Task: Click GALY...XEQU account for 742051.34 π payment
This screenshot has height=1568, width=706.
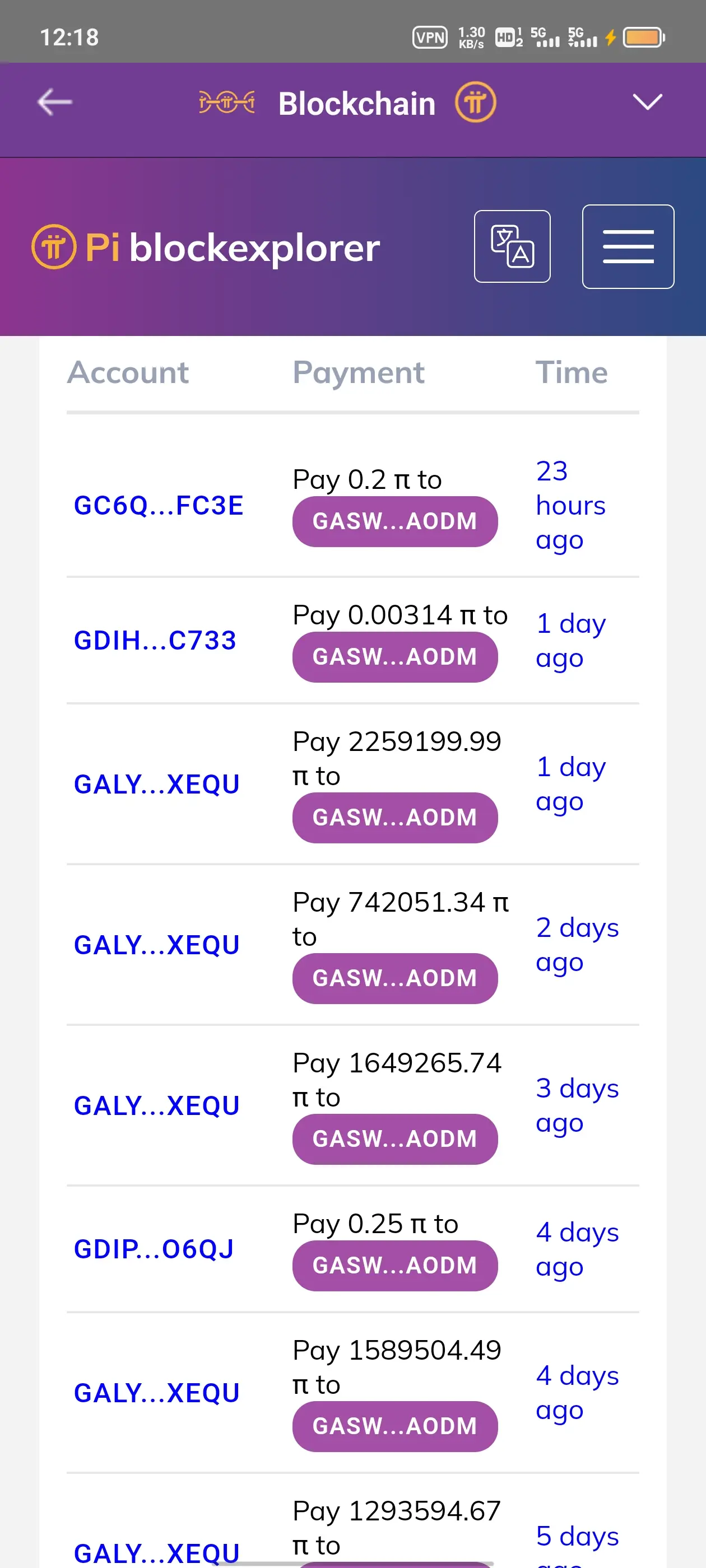Action: 156,945
